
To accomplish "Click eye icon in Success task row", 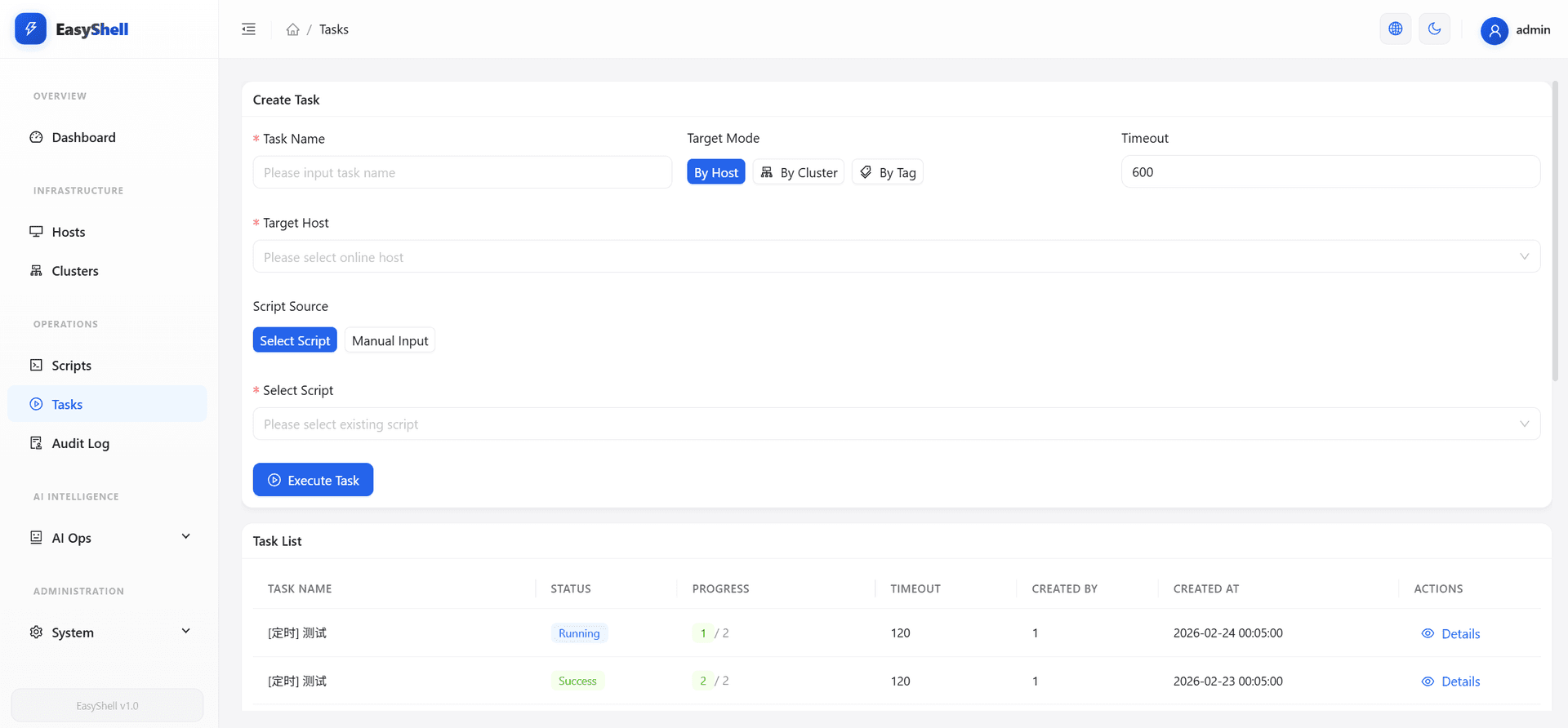I will (1428, 681).
